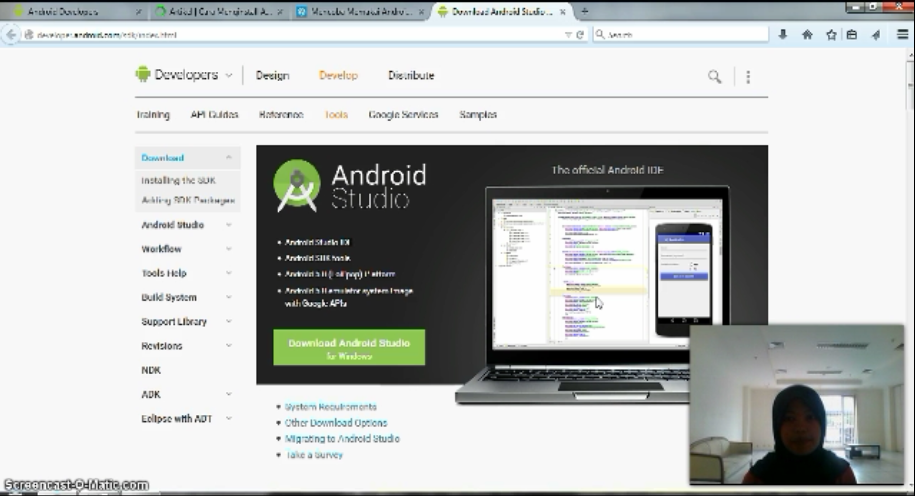This screenshot has height=496, width=915.
Task: Open the Migrating to Android Studio link
Action: click(x=343, y=439)
